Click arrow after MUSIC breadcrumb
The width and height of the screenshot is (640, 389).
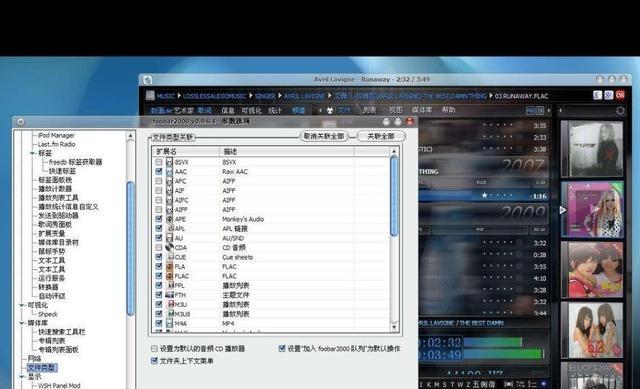pyautogui.click(x=179, y=96)
